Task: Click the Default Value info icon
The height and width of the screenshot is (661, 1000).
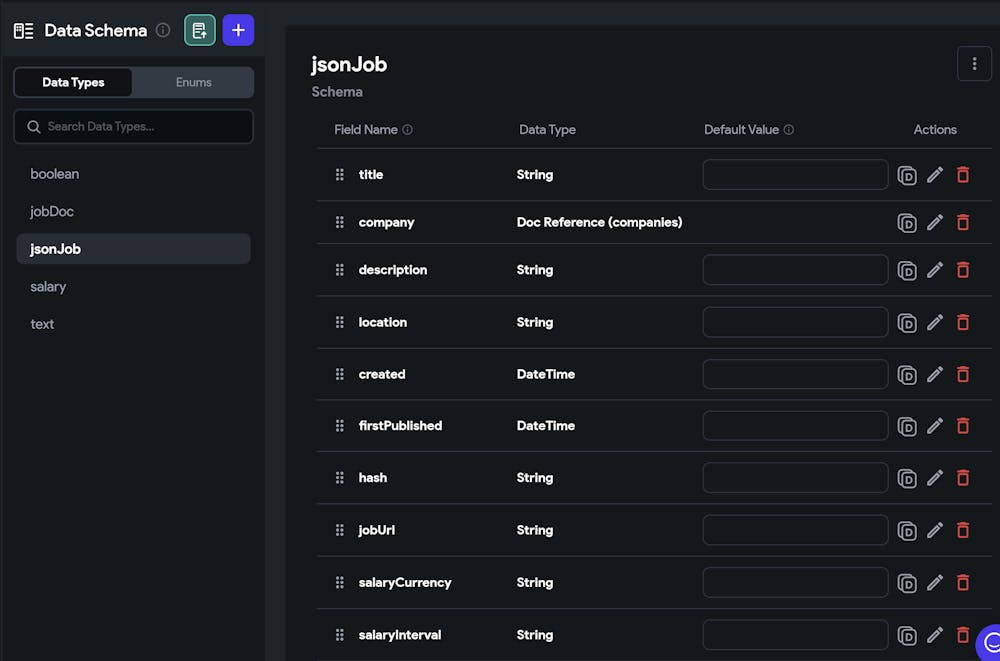Action: (x=789, y=130)
